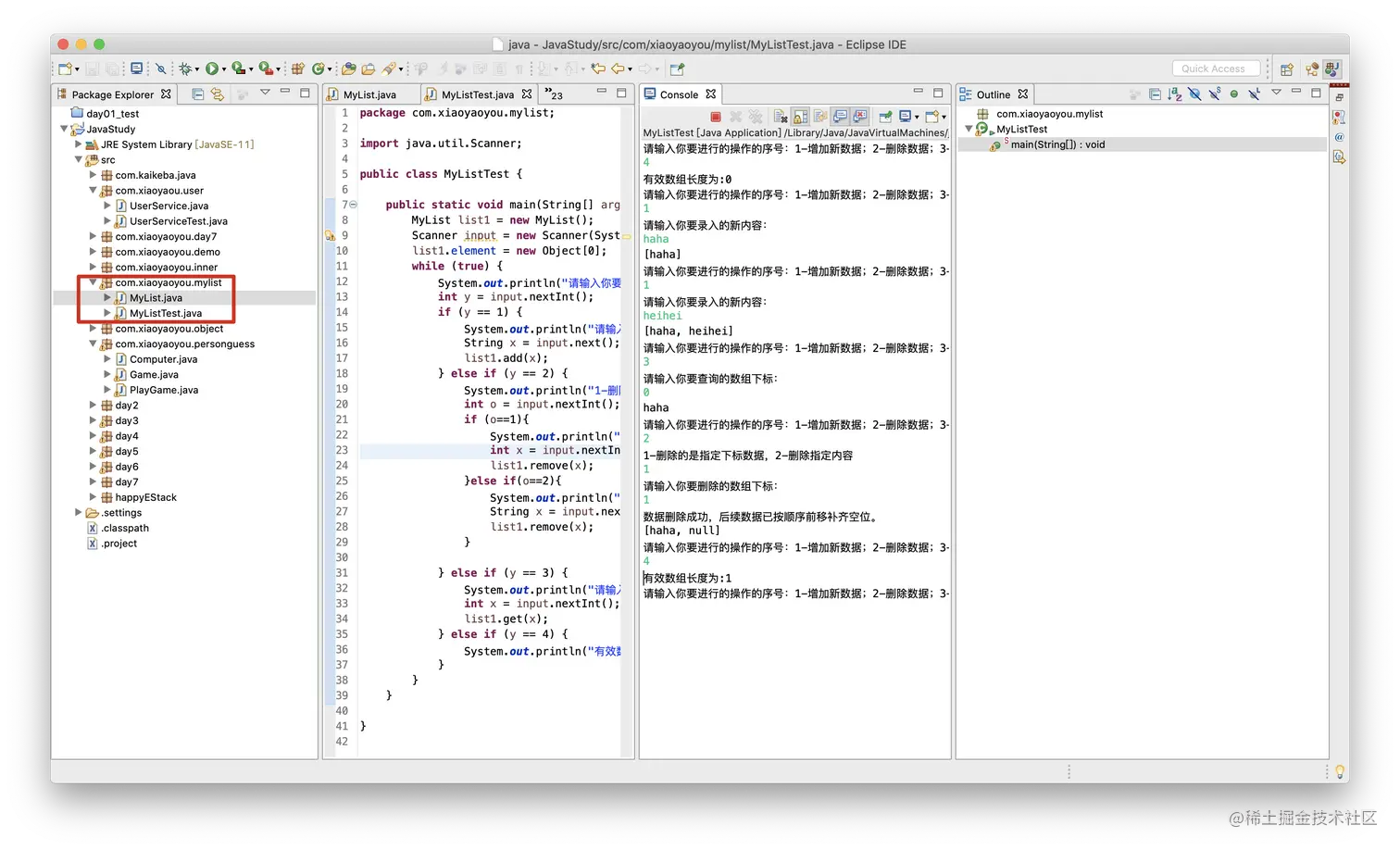Click Collapse All in Outline view
Image resolution: width=1400 pixels, height=850 pixels.
tap(1155, 94)
